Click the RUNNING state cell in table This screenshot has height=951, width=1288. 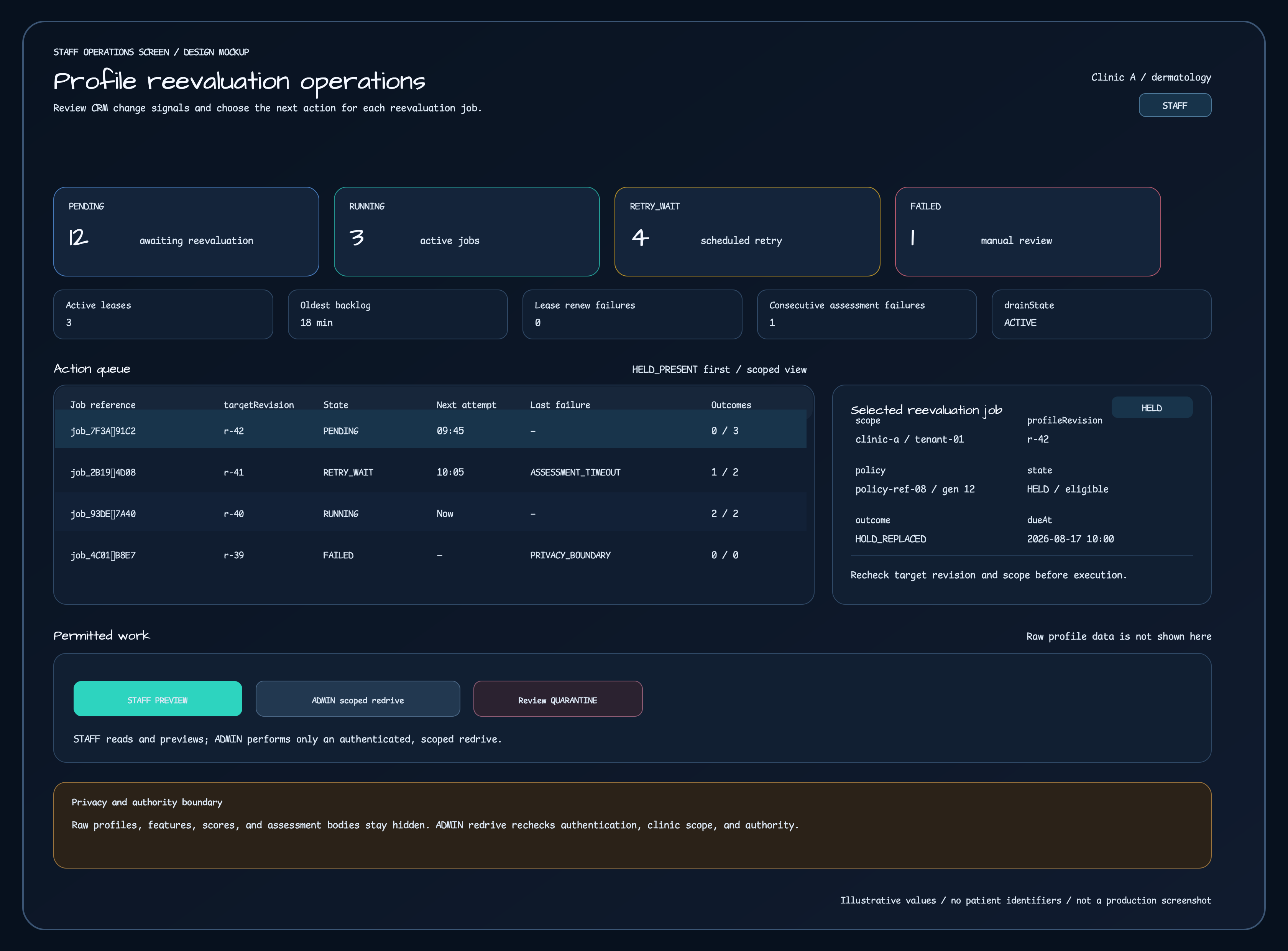click(341, 513)
